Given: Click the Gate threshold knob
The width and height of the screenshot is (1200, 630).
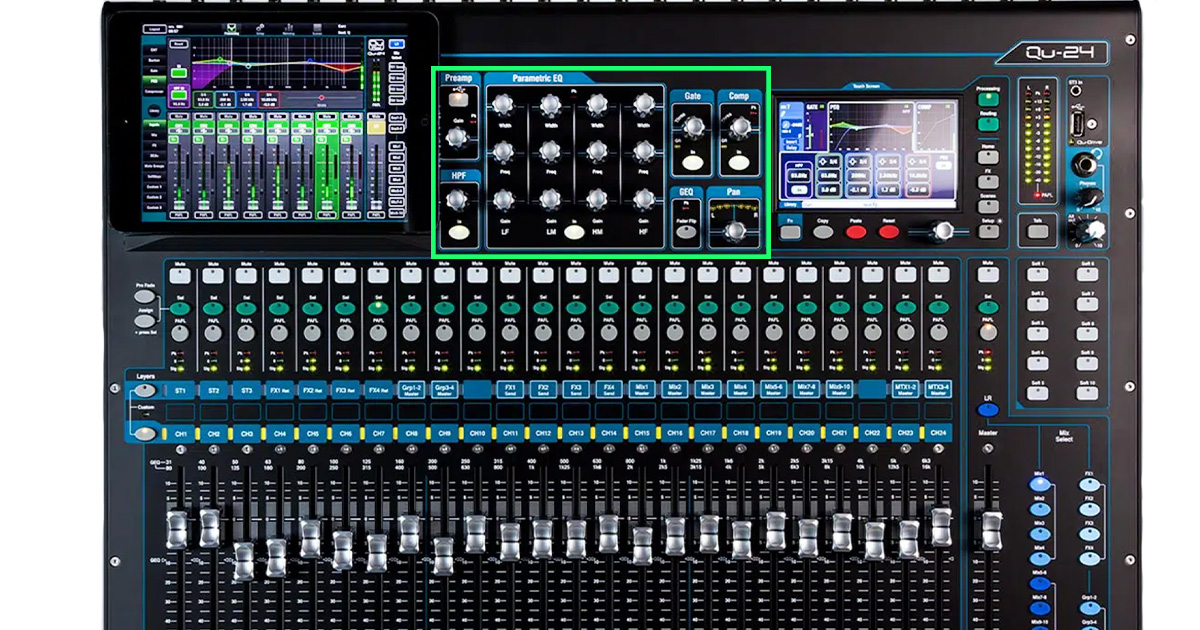Looking at the screenshot, I should 692,127.
